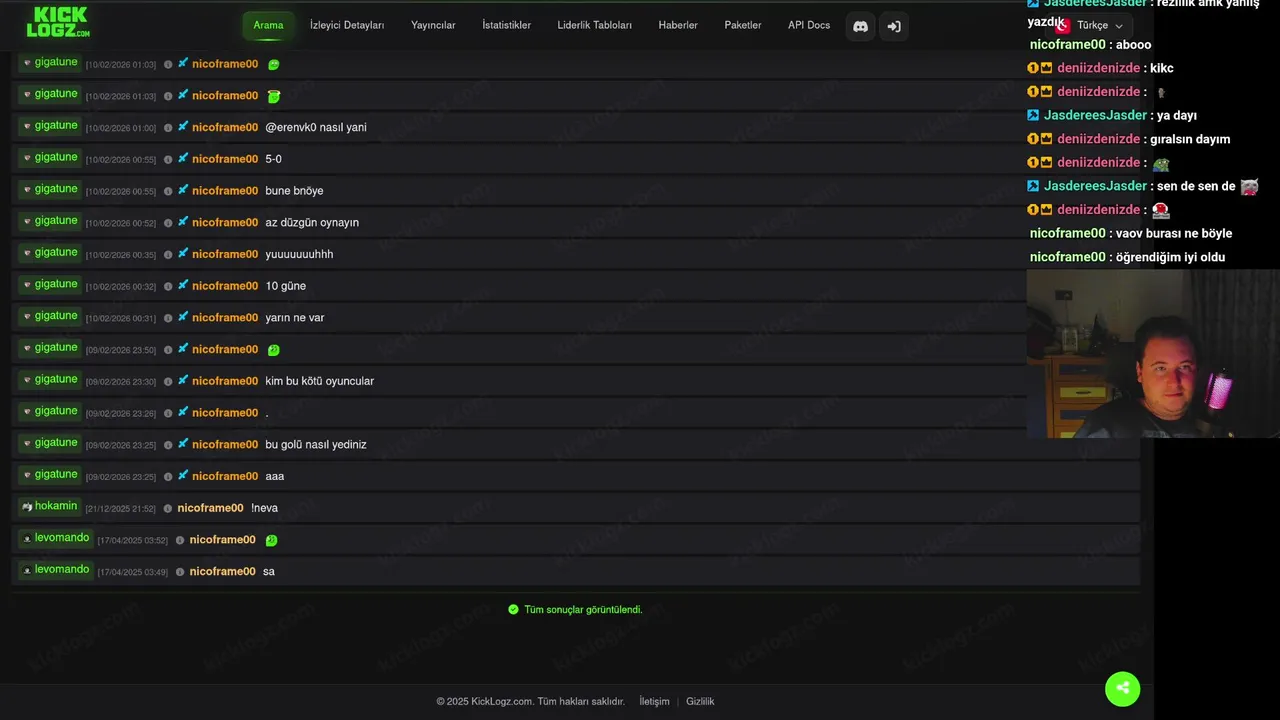Click info icon on levomando 'sa' row

pyautogui.click(x=180, y=572)
